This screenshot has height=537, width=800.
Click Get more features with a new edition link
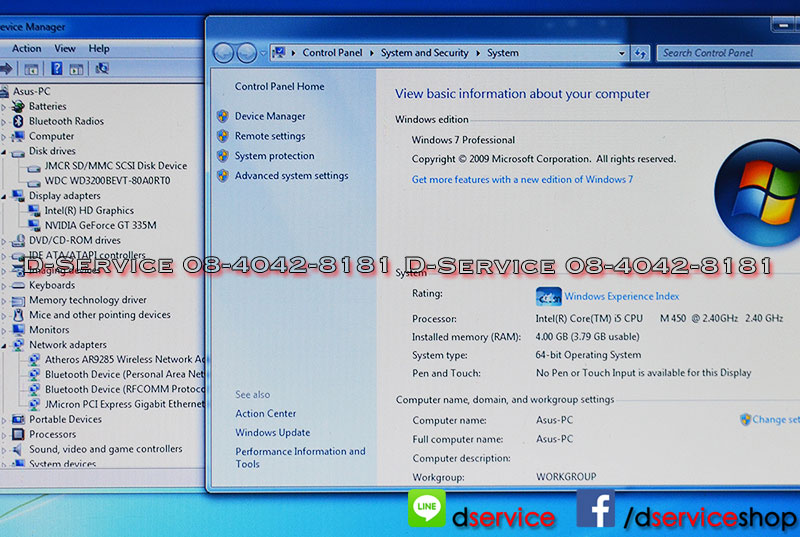522,179
